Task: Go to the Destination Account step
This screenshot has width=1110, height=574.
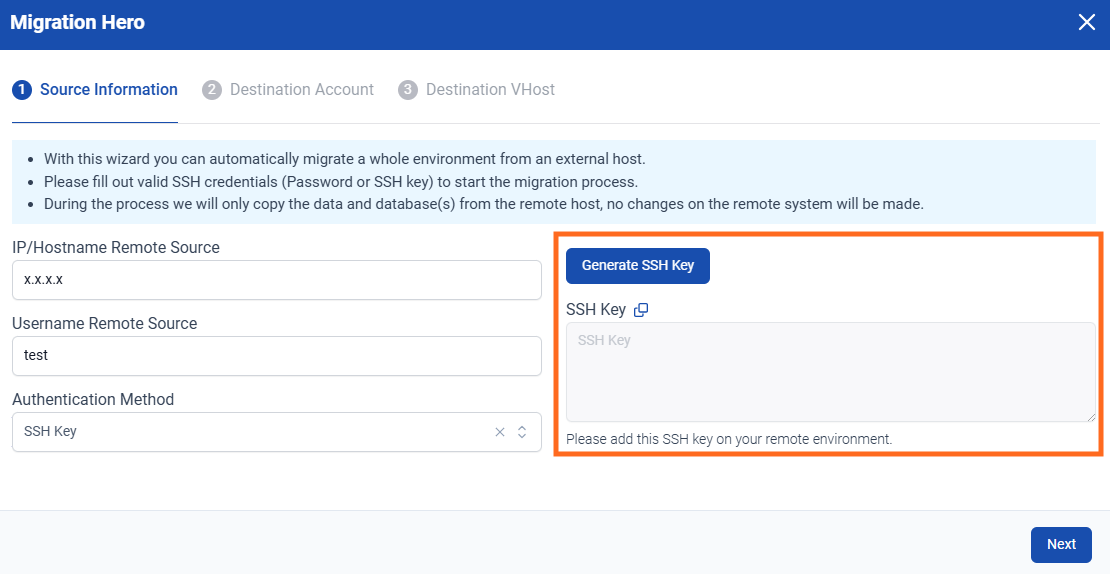Action: 301,90
